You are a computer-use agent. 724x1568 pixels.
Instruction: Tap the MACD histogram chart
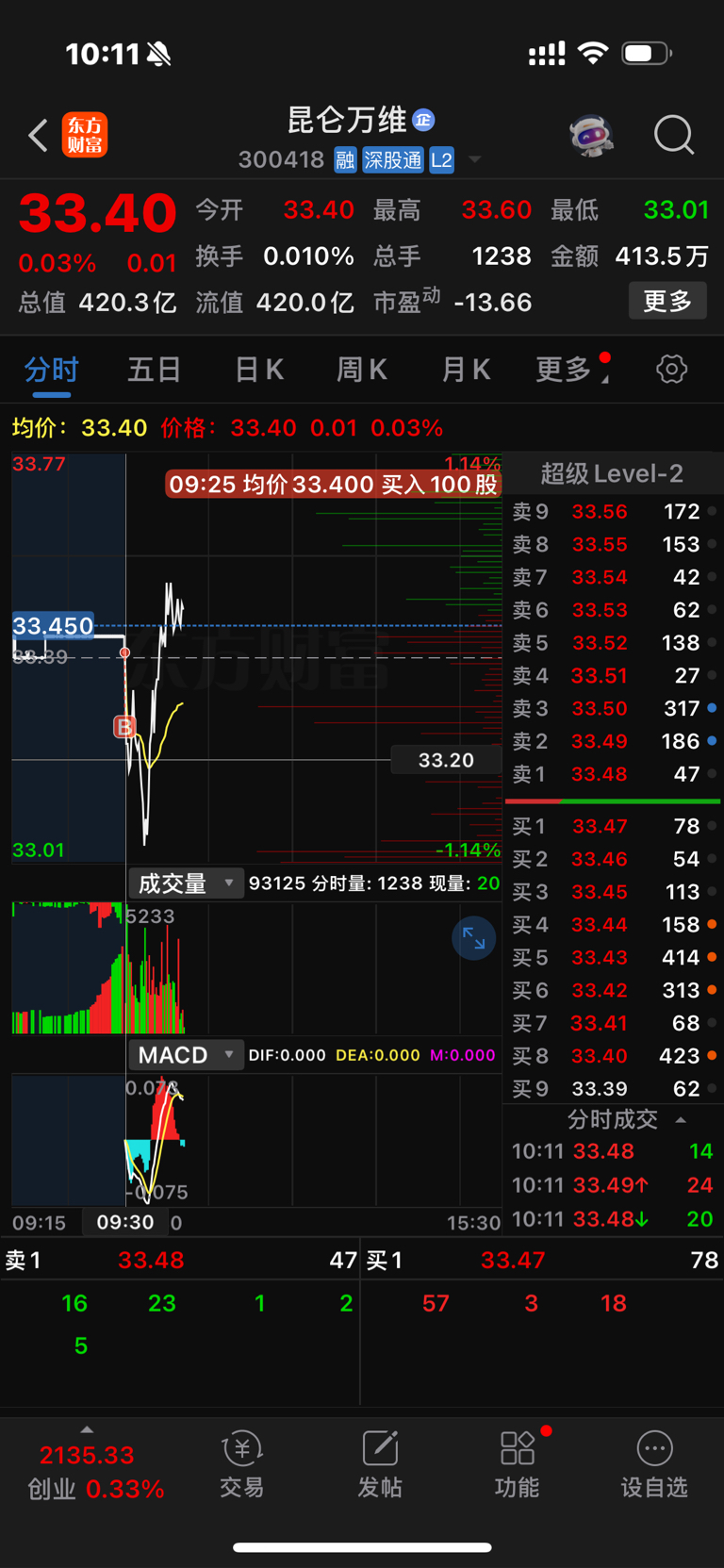[x=256, y=1139]
